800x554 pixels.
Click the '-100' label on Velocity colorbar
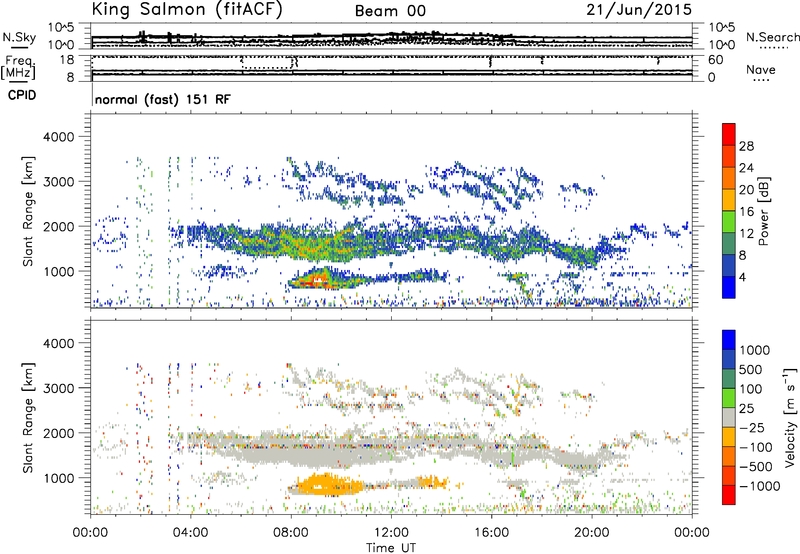click(x=756, y=447)
